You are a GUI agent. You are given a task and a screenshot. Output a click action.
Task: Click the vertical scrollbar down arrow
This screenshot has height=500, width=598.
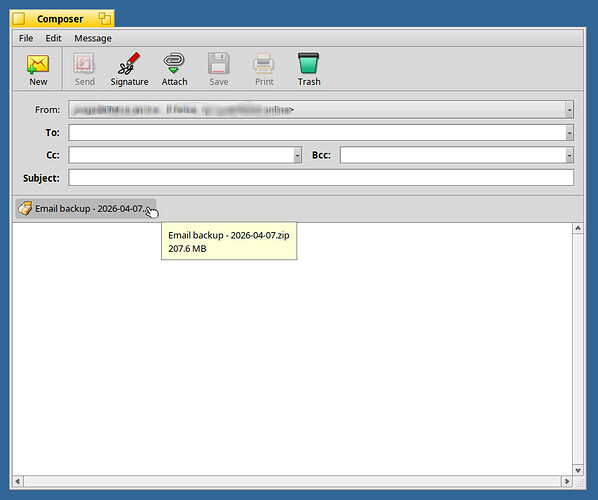pos(578,470)
